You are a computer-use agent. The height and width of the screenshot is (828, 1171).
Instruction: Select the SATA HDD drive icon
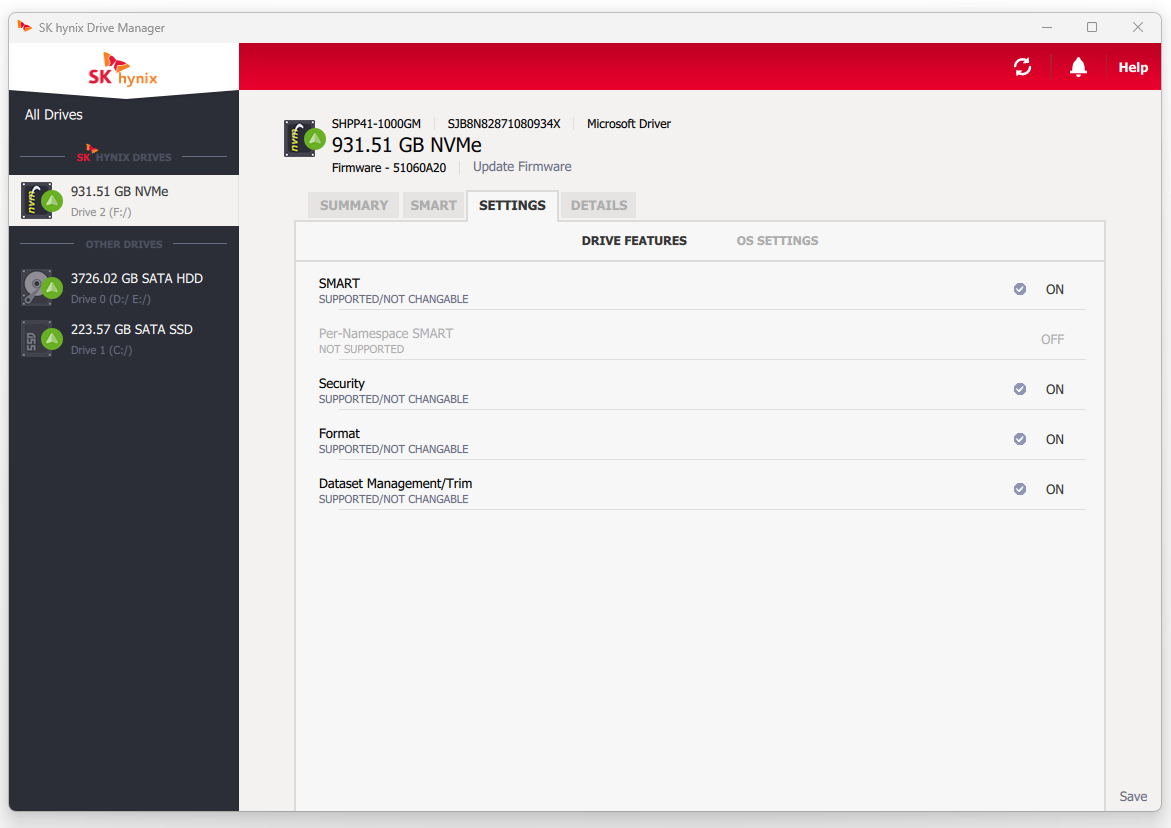coord(40,287)
